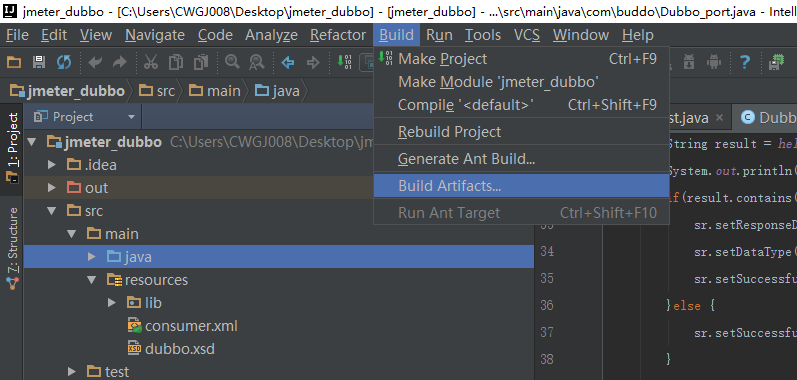
Task: Click the Make Project toolbar icon
Action: tap(345, 62)
